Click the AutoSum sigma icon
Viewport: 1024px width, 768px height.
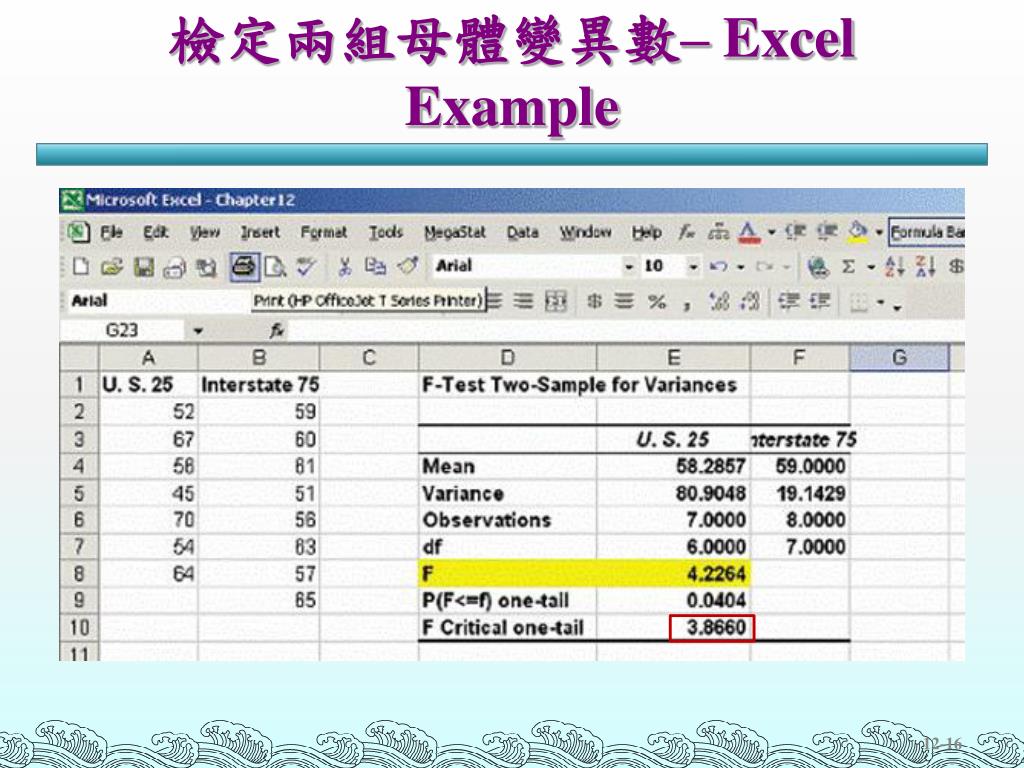coord(848,266)
